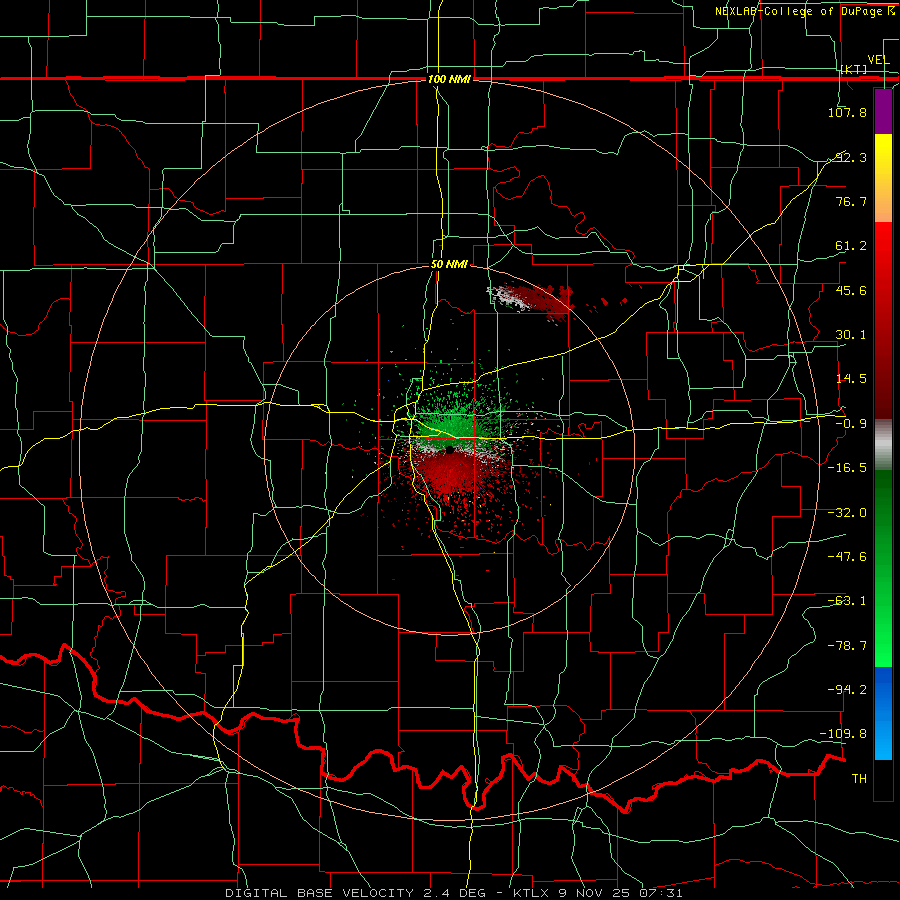Click the TH legend label

click(x=859, y=778)
